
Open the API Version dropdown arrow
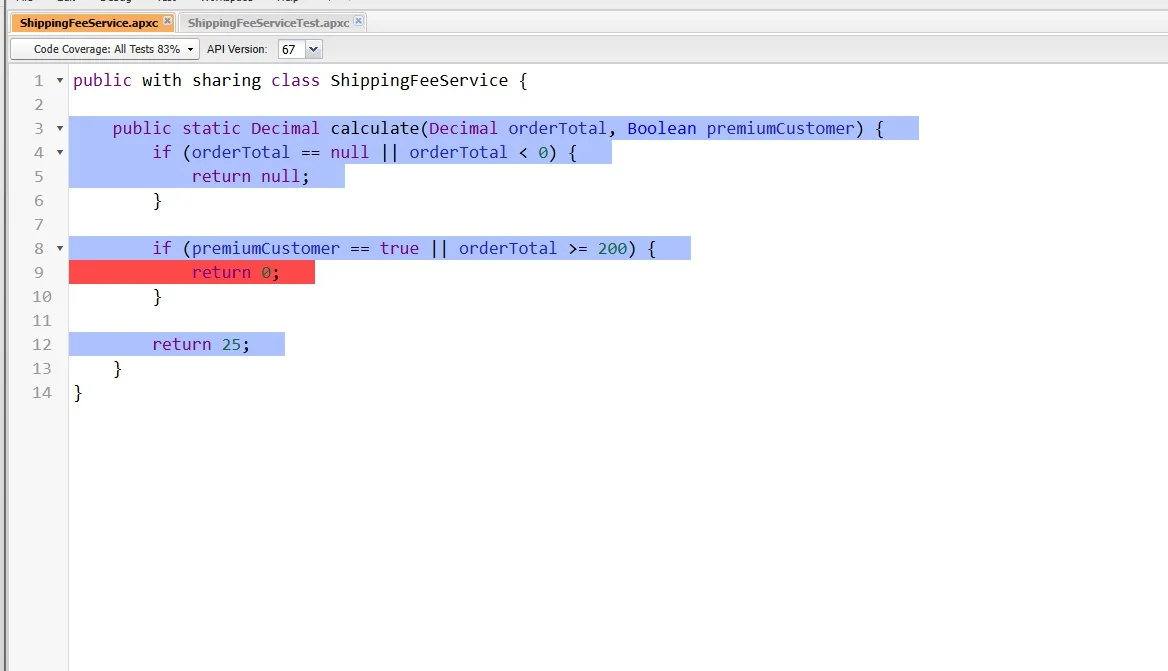(314, 49)
